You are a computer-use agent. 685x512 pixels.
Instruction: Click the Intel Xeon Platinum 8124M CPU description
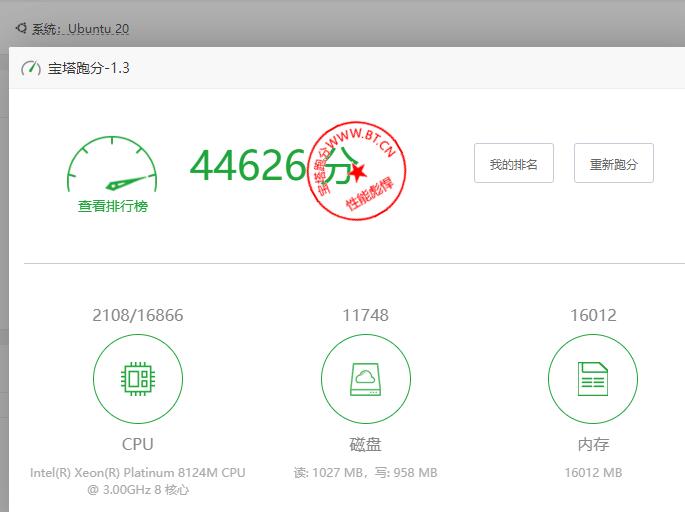click(x=138, y=481)
